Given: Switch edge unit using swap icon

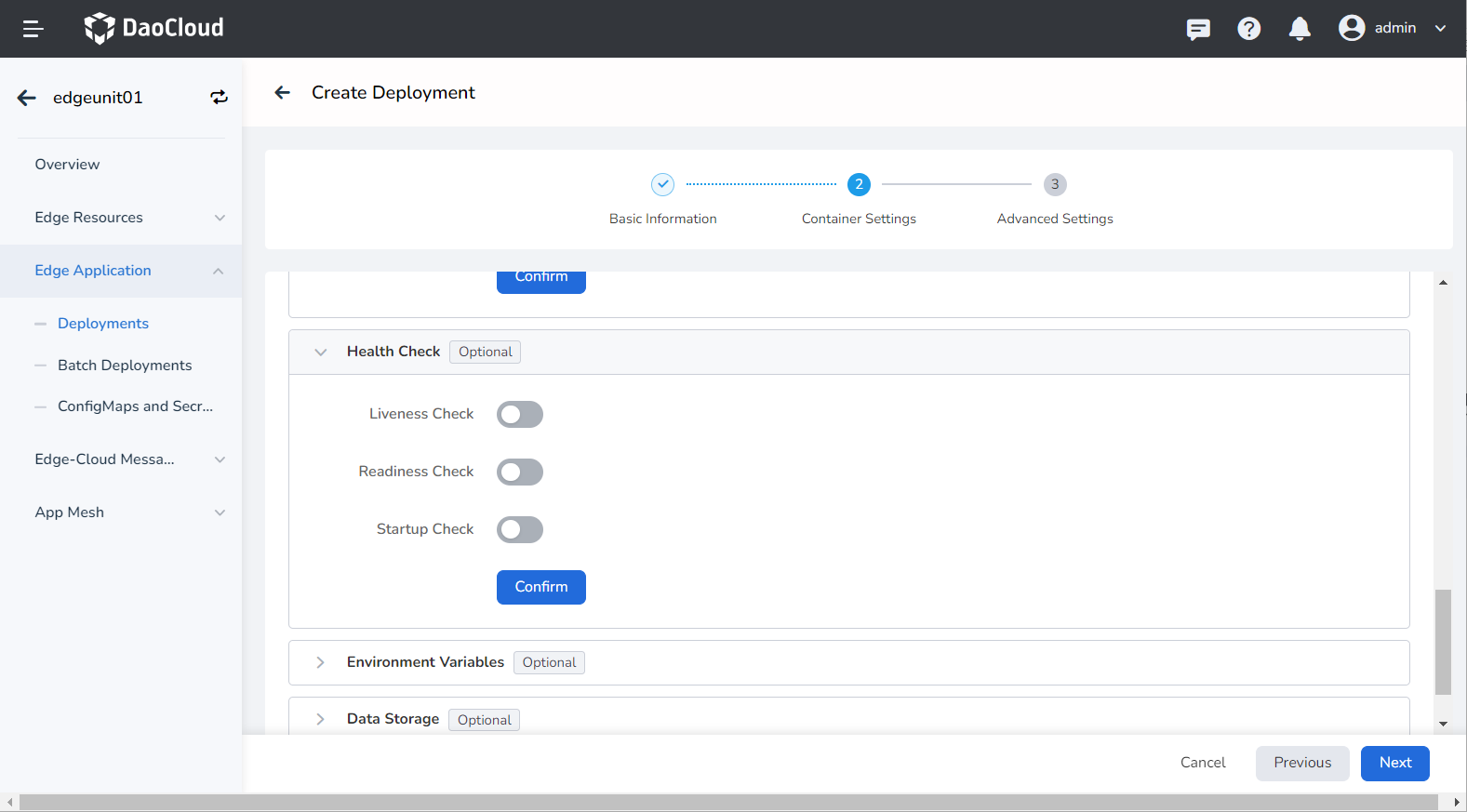Looking at the screenshot, I should pyautogui.click(x=219, y=98).
